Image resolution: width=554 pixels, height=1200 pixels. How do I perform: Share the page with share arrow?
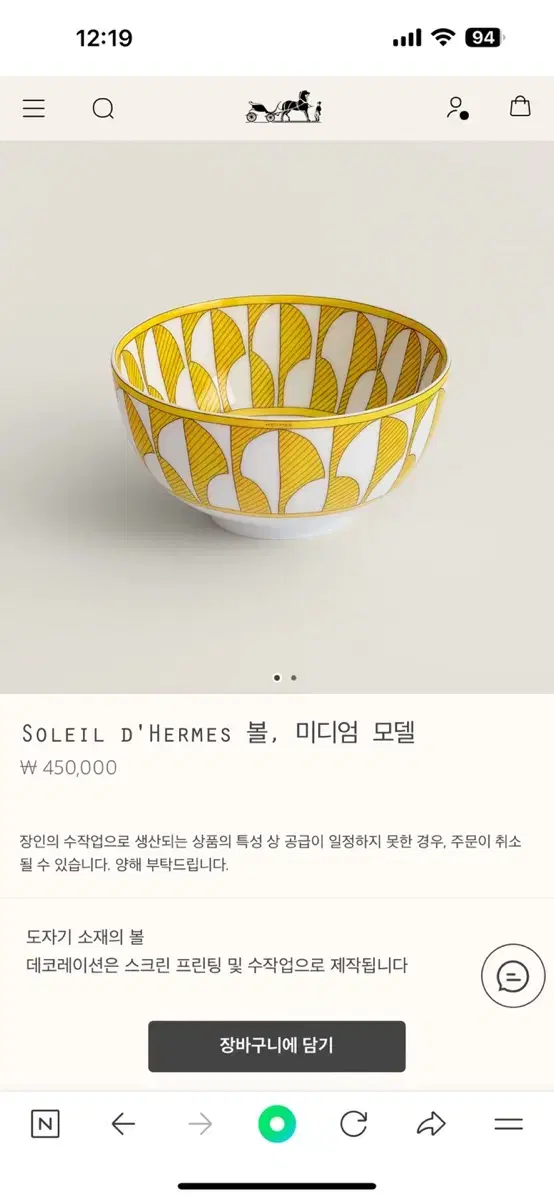[431, 1124]
